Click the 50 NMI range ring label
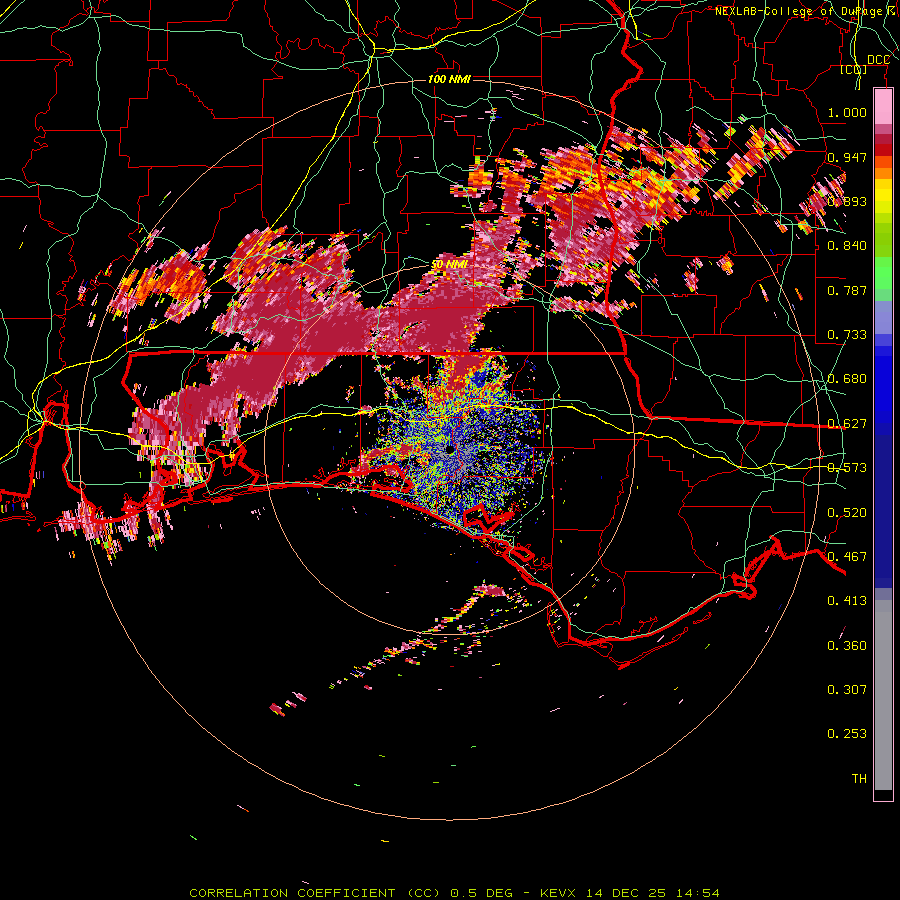900x900 pixels. tap(449, 264)
